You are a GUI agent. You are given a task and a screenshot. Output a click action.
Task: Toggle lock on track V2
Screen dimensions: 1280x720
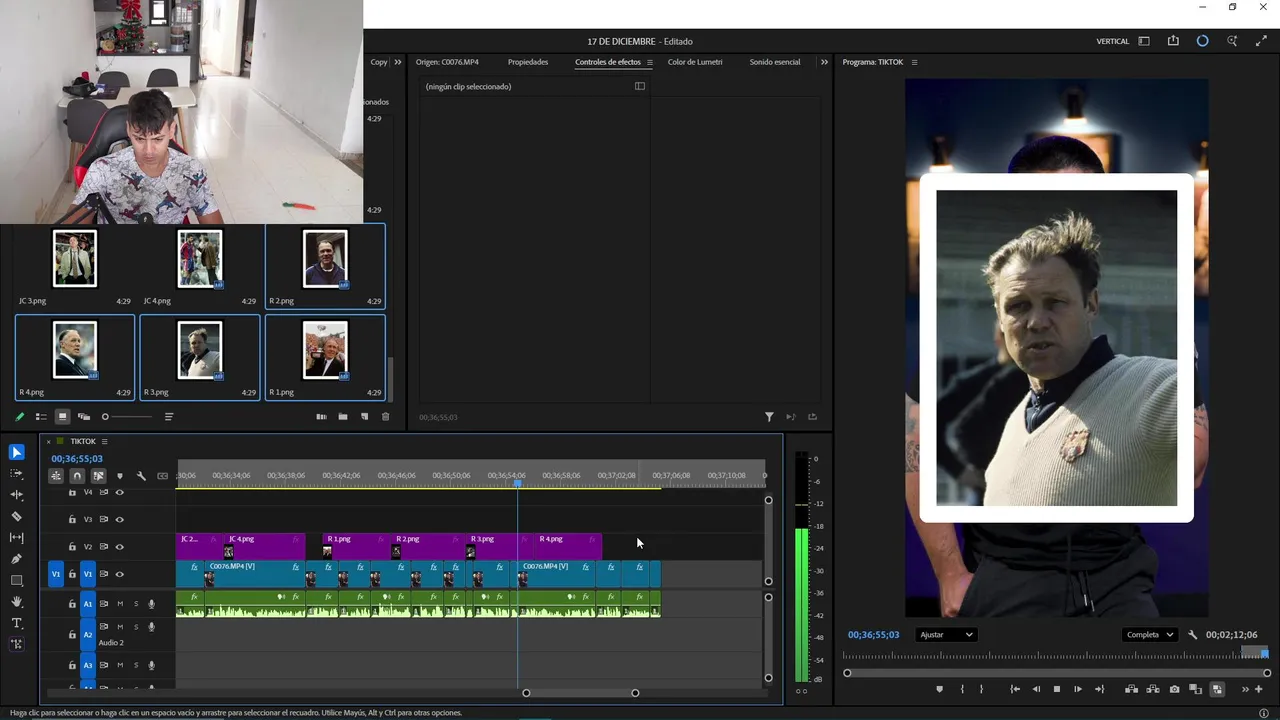pos(72,547)
